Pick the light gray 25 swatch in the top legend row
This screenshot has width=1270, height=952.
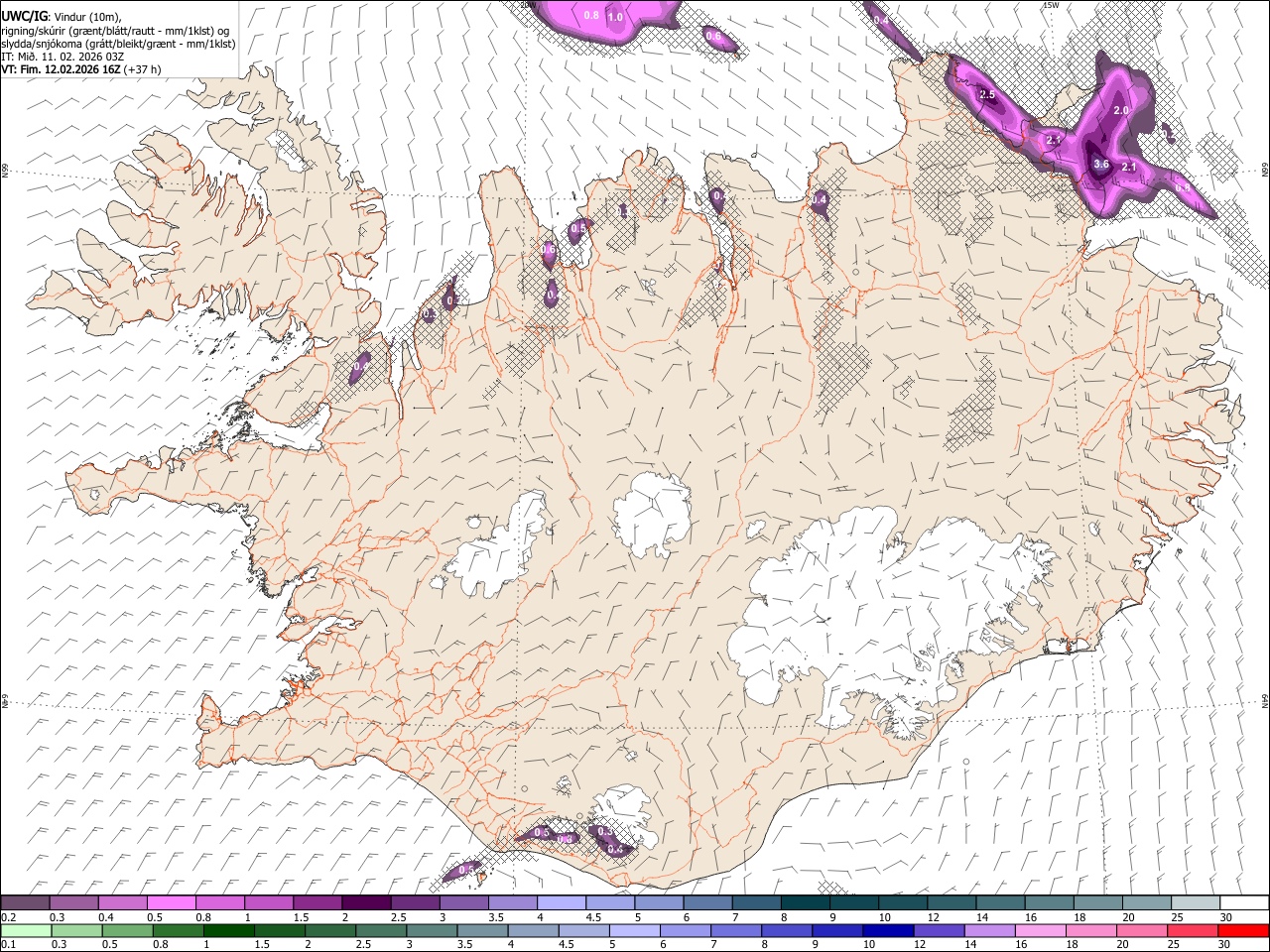1196,902
